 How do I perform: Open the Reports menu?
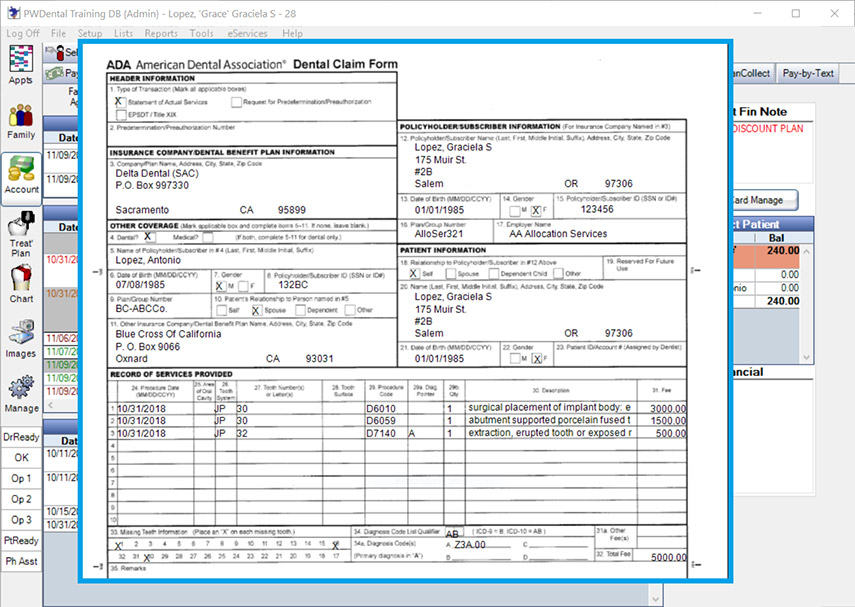161,33
